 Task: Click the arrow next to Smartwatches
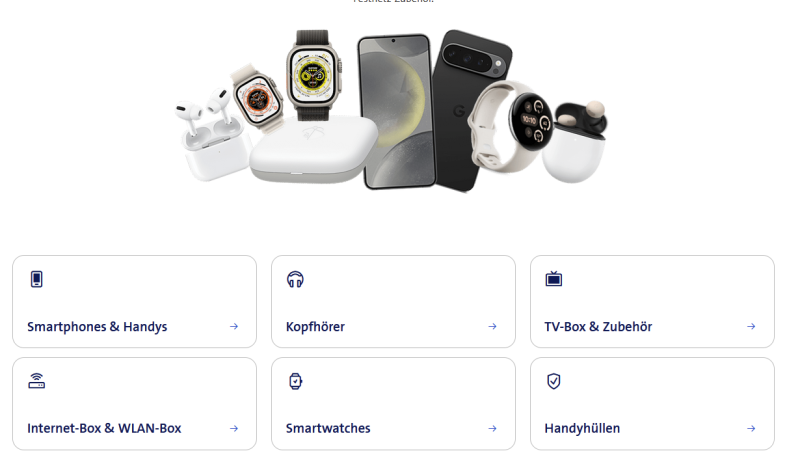(x=492, y=428)
